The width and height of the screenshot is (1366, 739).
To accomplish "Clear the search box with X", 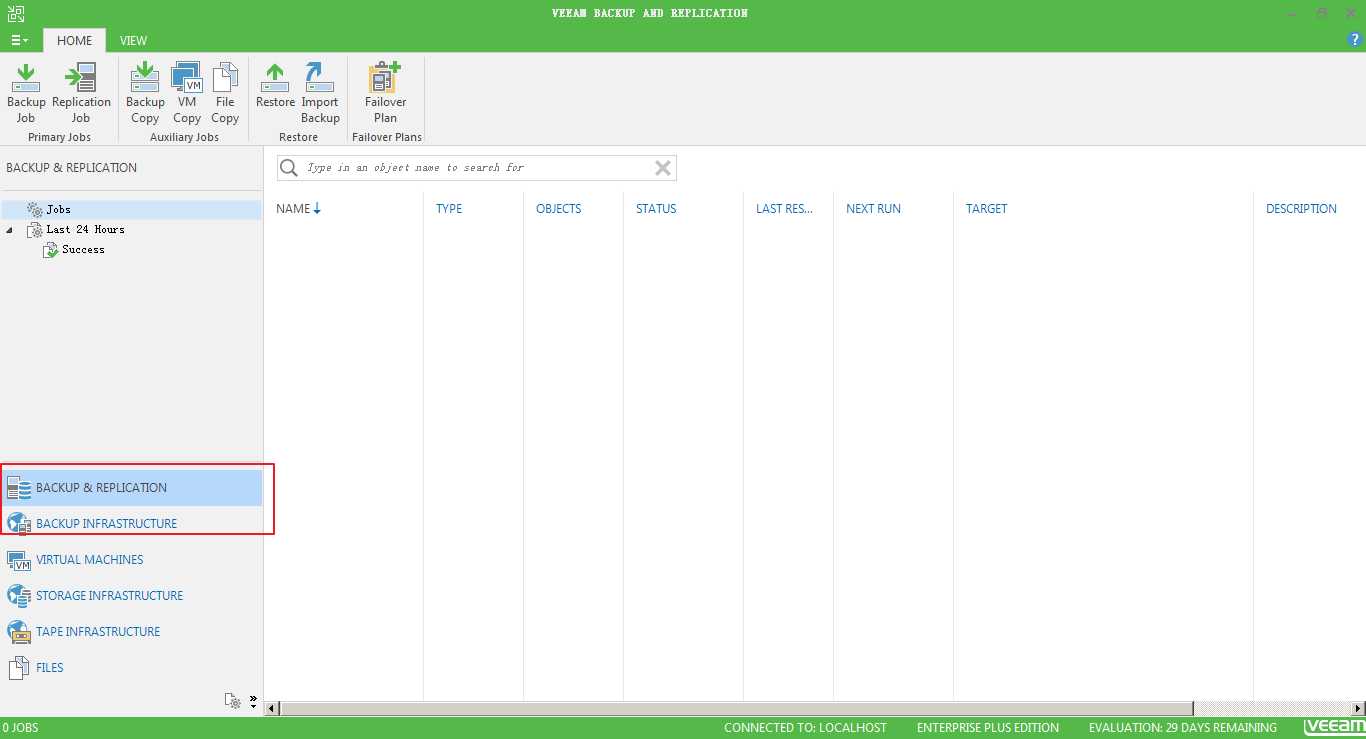I will (x=663, y=168).
